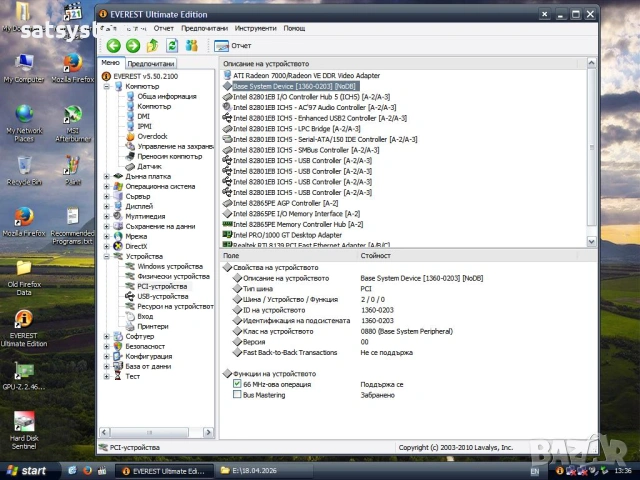This screenshot has width=640, height=480.
Task: Switch to the Меню tab
Action: [x=111, y=62]
